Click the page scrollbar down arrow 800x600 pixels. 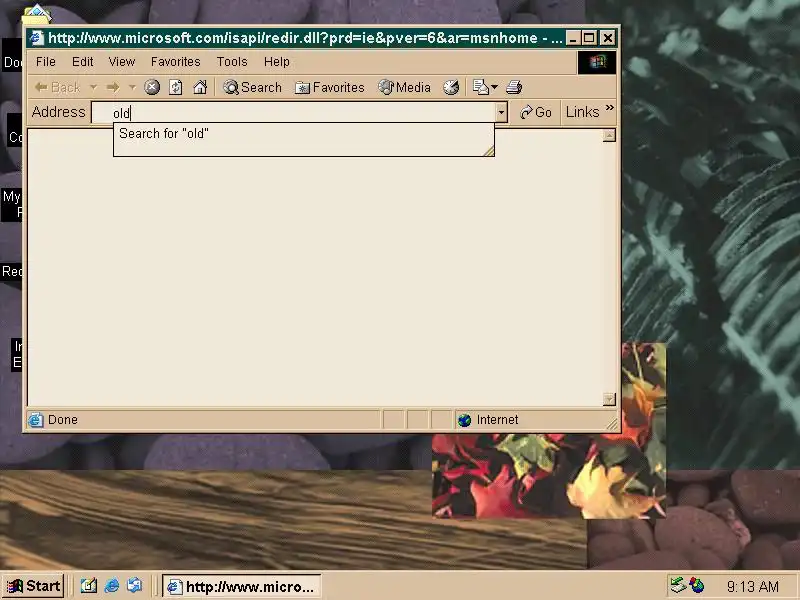[x=609, y=399]
